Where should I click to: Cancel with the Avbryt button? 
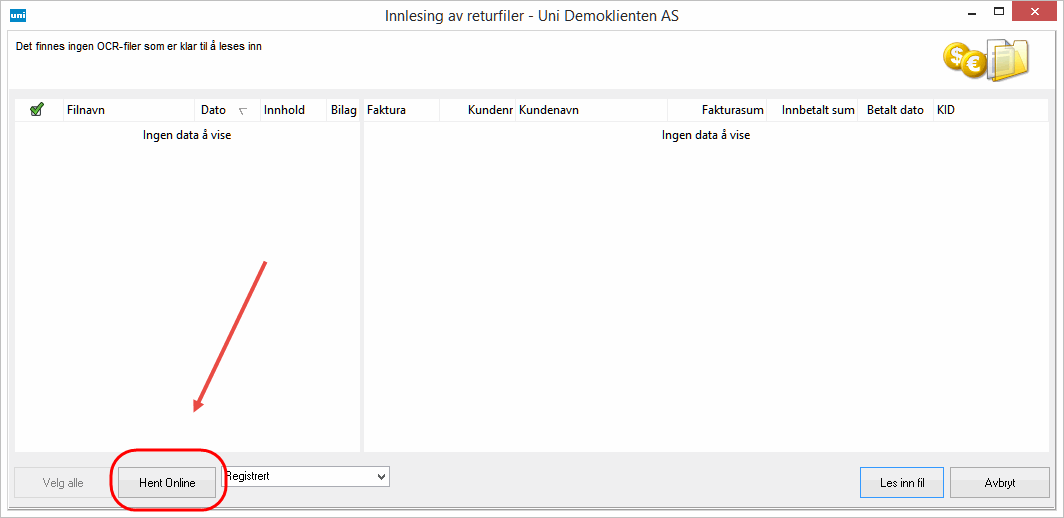999,482
